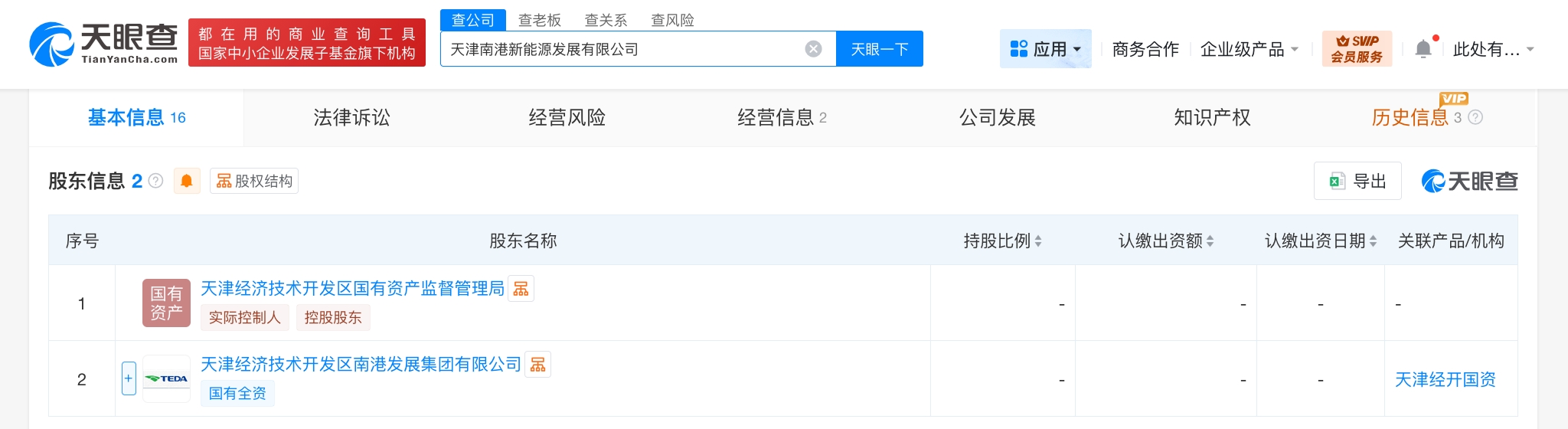Screen dimensions: 1568x429
Task: Expand row 2 with the plus button
Action: [129, 378]
